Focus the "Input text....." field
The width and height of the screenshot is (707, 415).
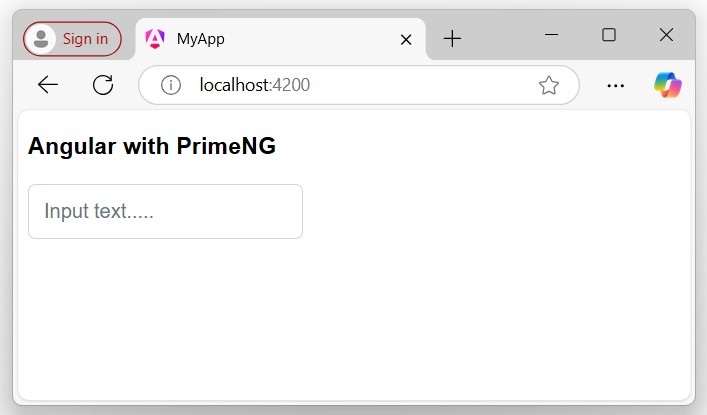click(165, 211)
